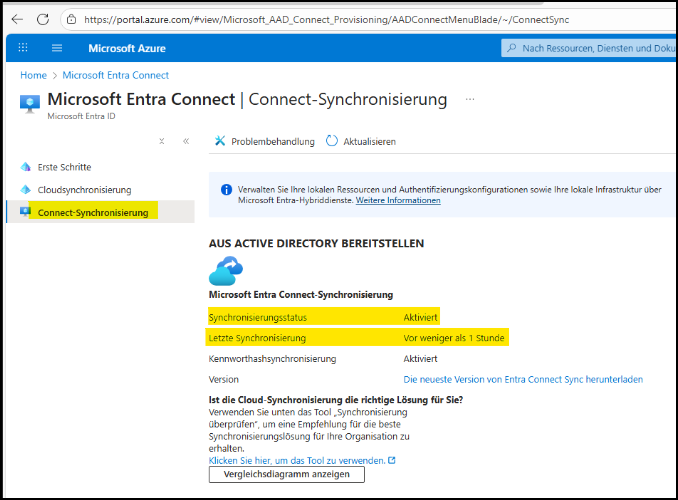The image size is (678, 500).
Task: Open the Azure app launcher grid icon
Action: [x=23, y=48]
